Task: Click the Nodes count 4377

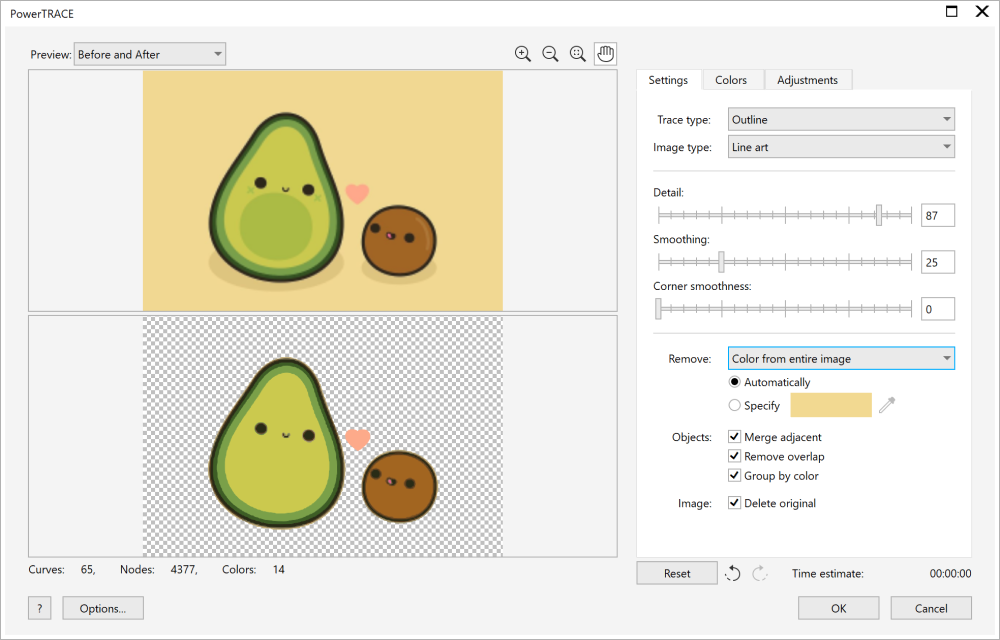Action: point(184,569)
